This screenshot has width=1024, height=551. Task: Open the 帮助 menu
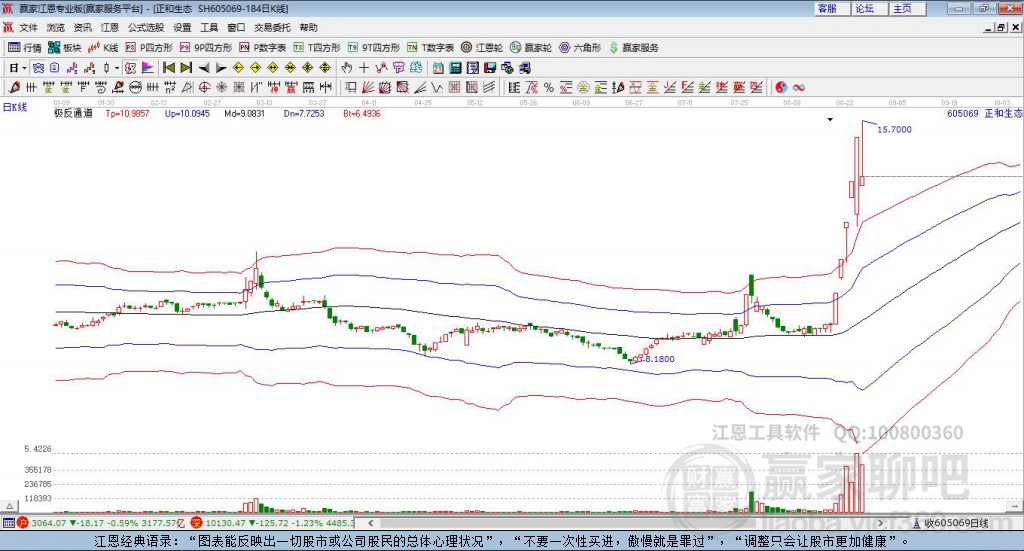(308, 27)
